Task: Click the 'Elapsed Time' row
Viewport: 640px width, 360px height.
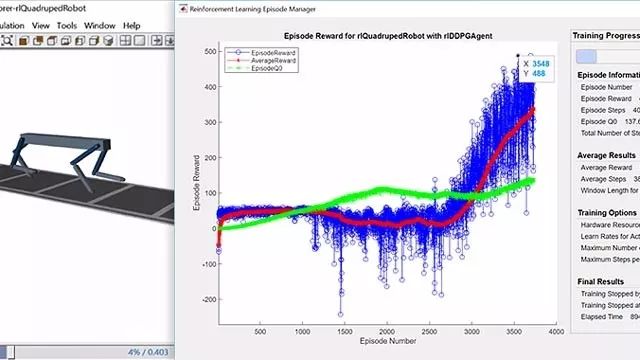Action: (610, 317)
